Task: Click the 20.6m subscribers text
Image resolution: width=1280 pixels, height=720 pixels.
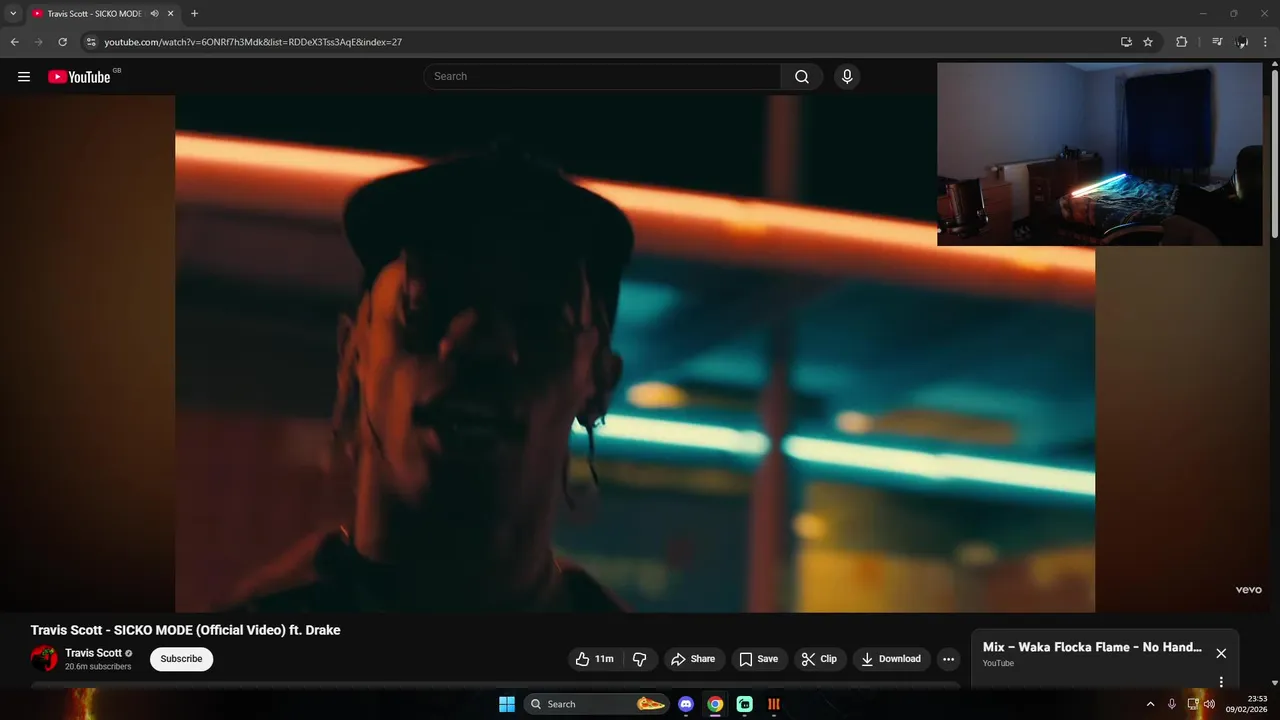Action: coord(98,667)
